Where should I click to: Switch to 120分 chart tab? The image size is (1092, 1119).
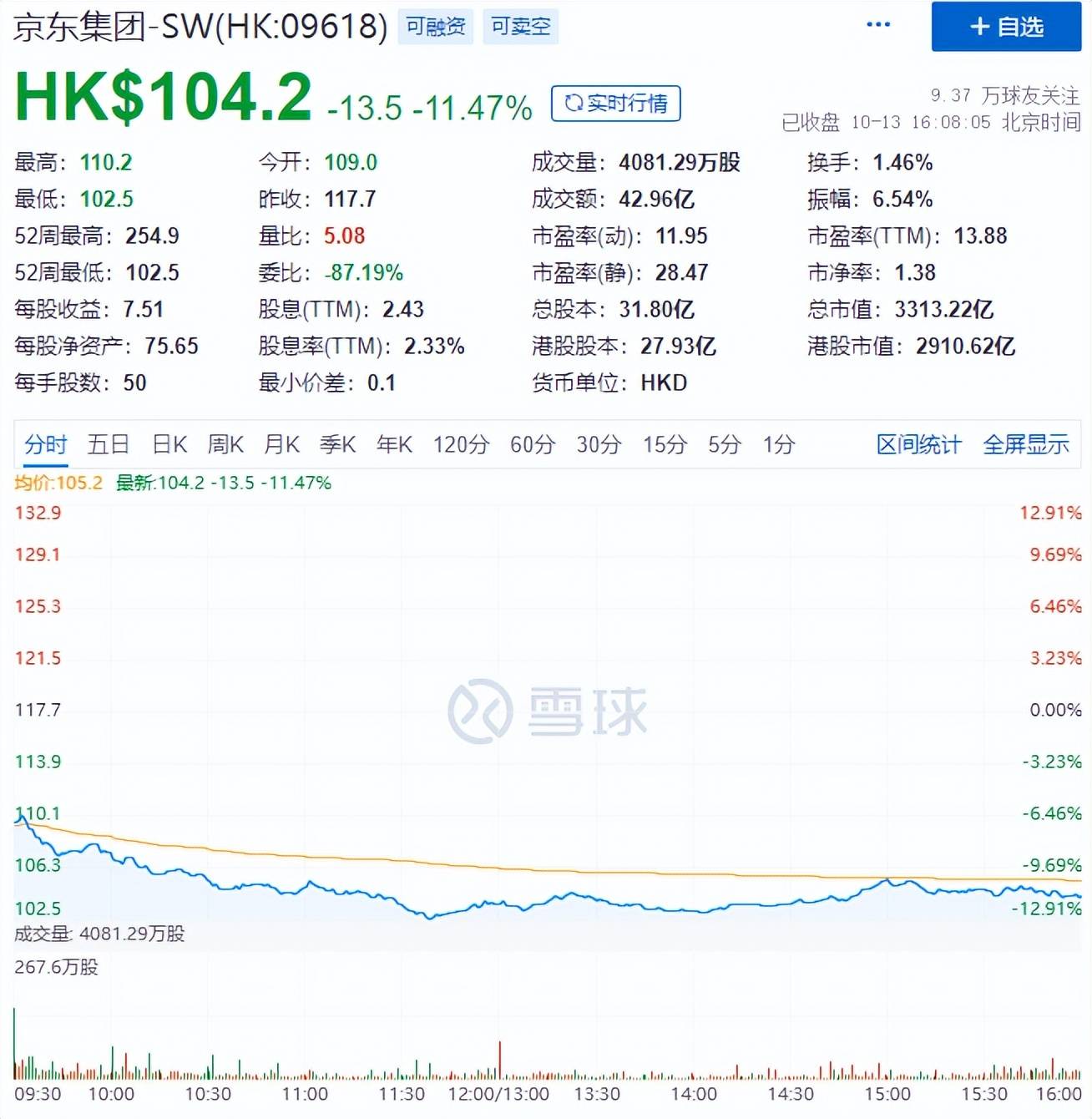point(461,444)
